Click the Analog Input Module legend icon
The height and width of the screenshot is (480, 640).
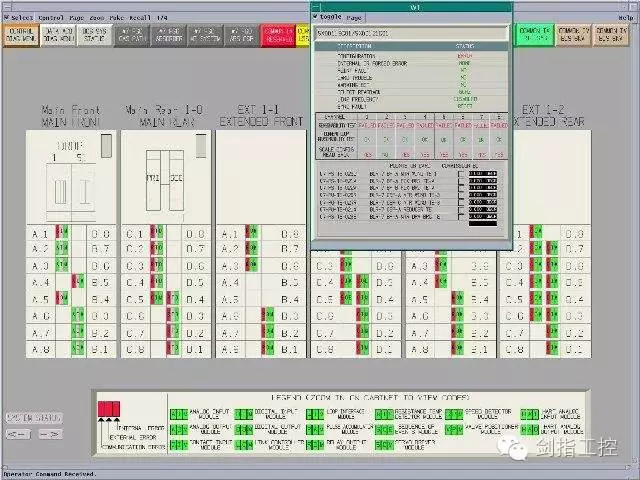point(177,412)
